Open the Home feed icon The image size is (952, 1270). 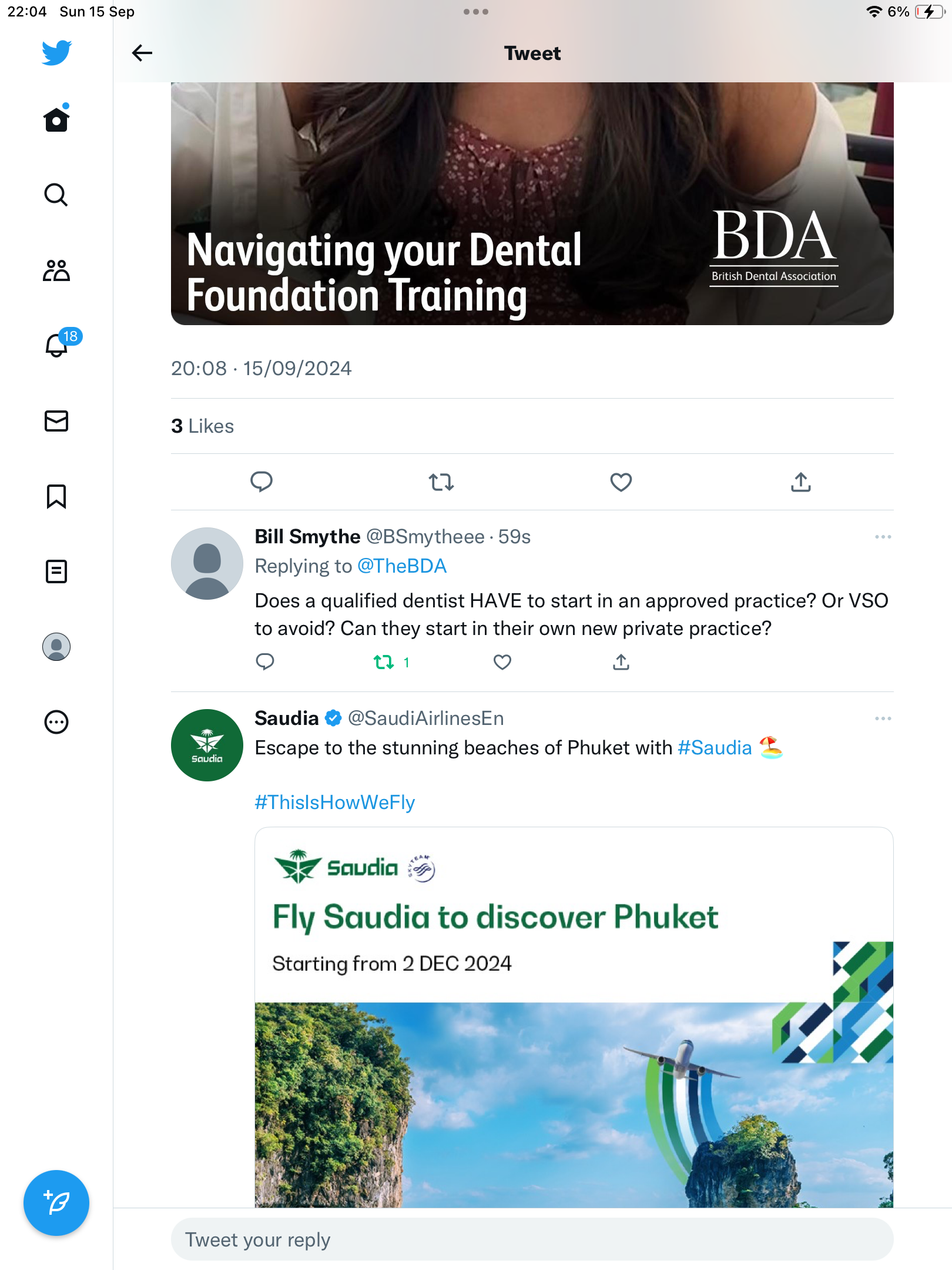[x=56, y=119]
